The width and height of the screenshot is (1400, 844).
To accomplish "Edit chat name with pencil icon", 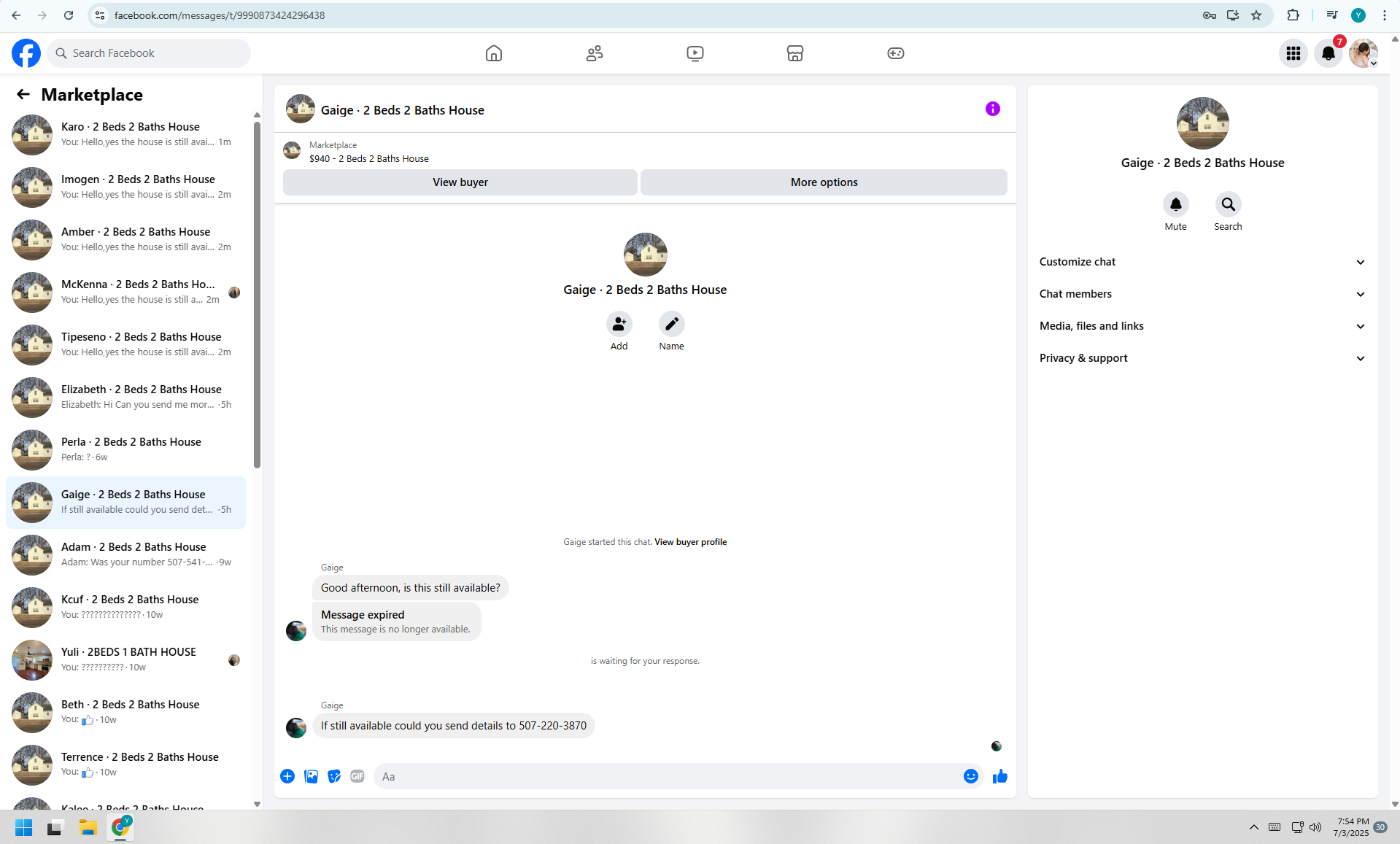I will [672, 324].
